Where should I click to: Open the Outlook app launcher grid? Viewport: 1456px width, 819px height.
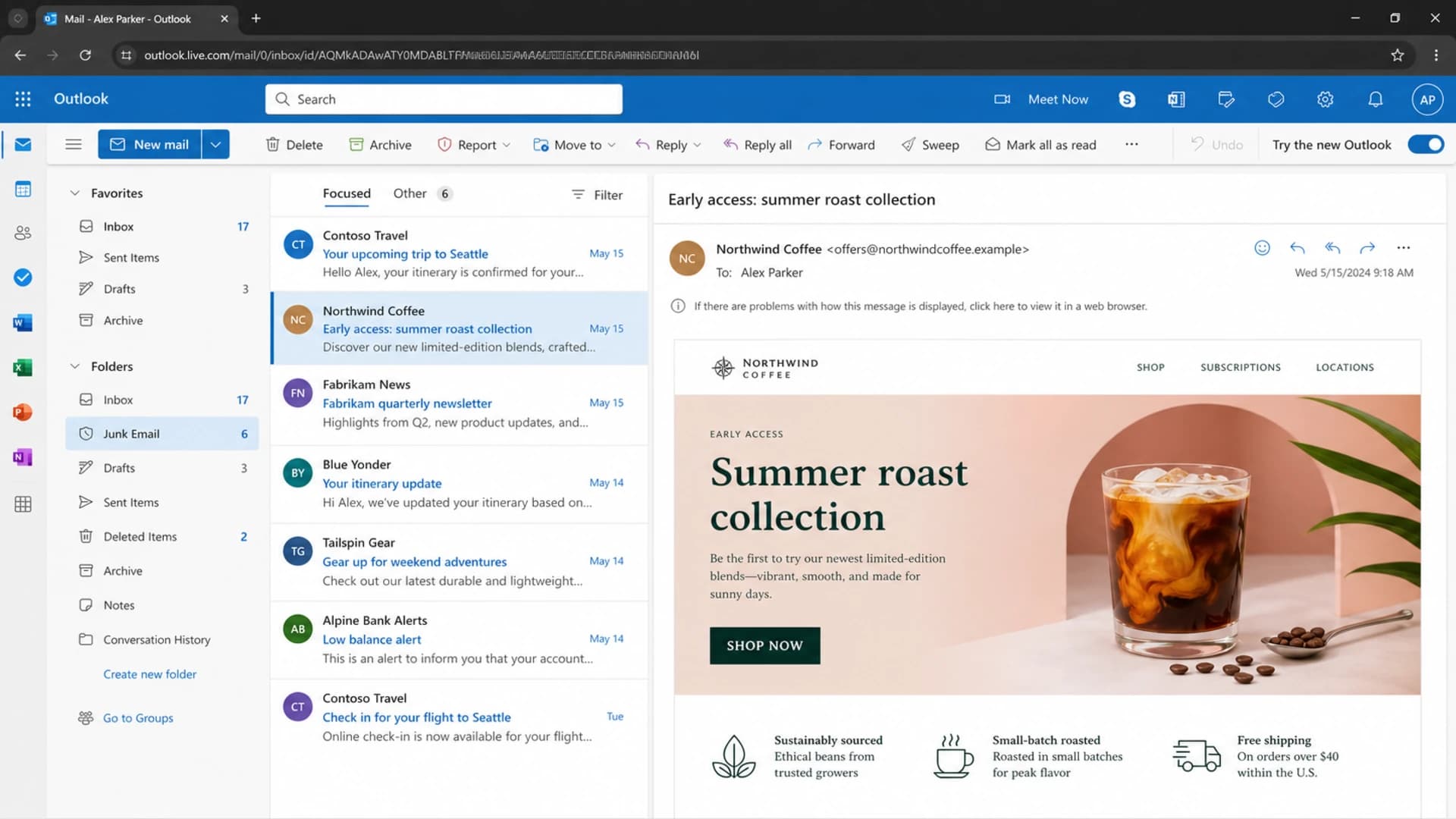[23, 99]
